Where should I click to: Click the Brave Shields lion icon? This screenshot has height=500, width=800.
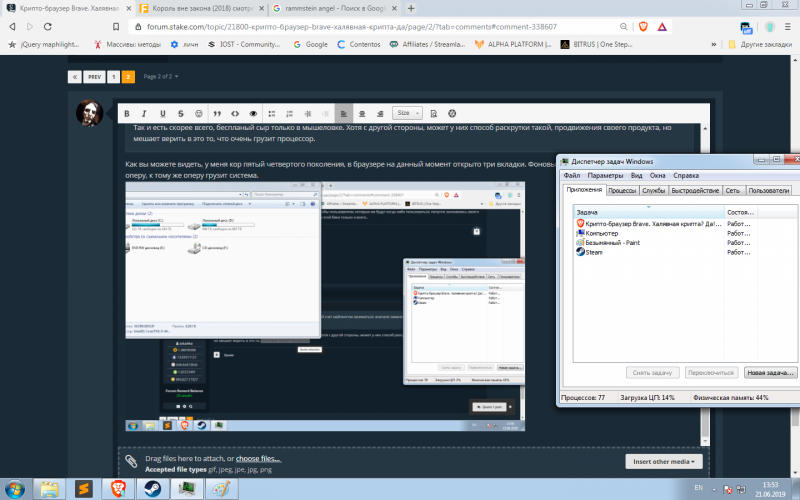click(643, 27)
